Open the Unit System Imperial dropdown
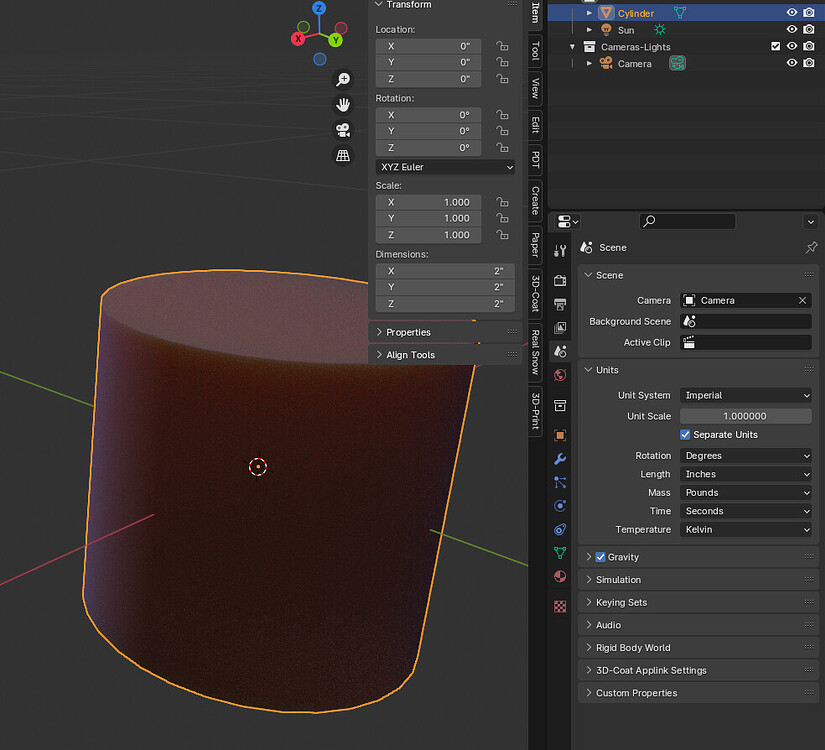Viewport: 825px width, 750px height. [x=746, y=395]
